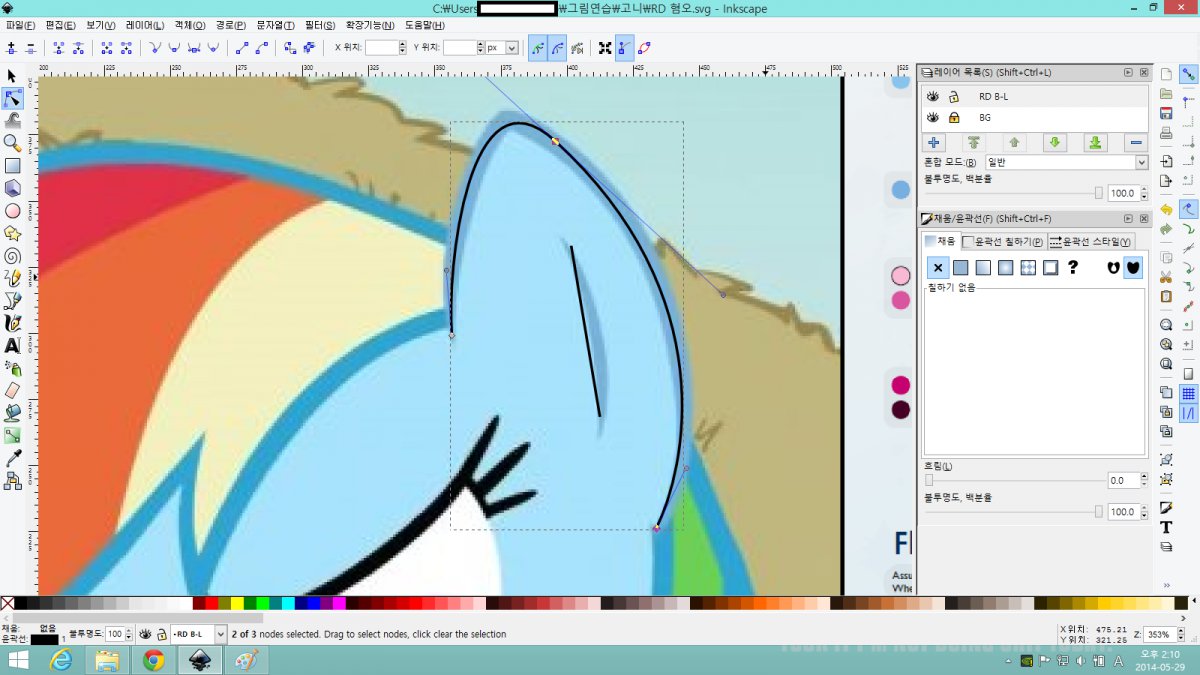Open the 편집(E) menu
This screenshot has width=1200, height=675.
pyautogui.click(x=60, y=24)
